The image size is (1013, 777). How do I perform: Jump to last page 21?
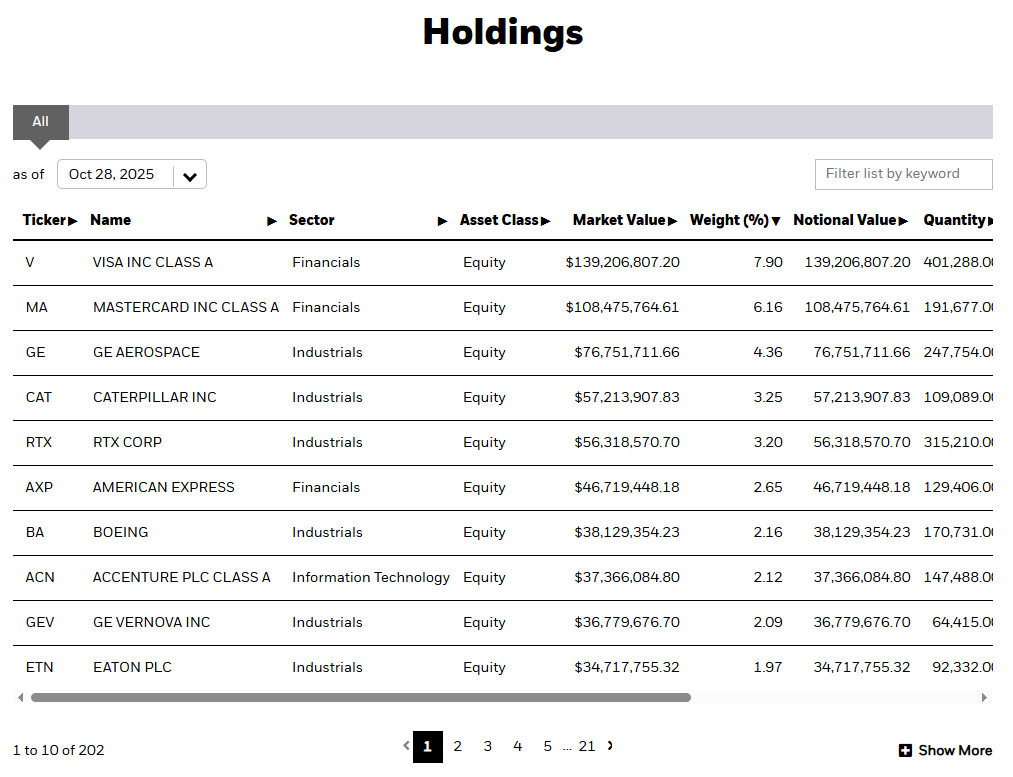pyautogui.click(x=587, y=747)
